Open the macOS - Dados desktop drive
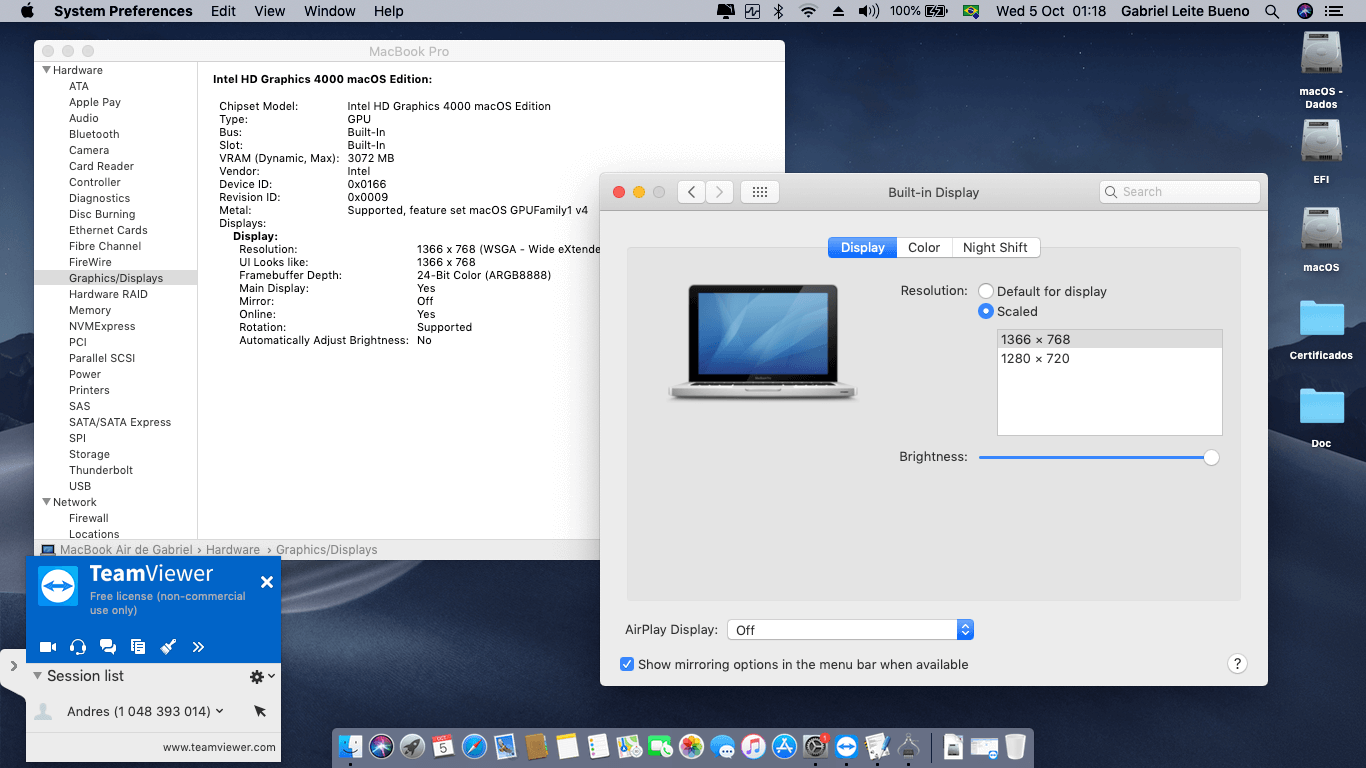The image size is (1366, 768). point(1321,68)
